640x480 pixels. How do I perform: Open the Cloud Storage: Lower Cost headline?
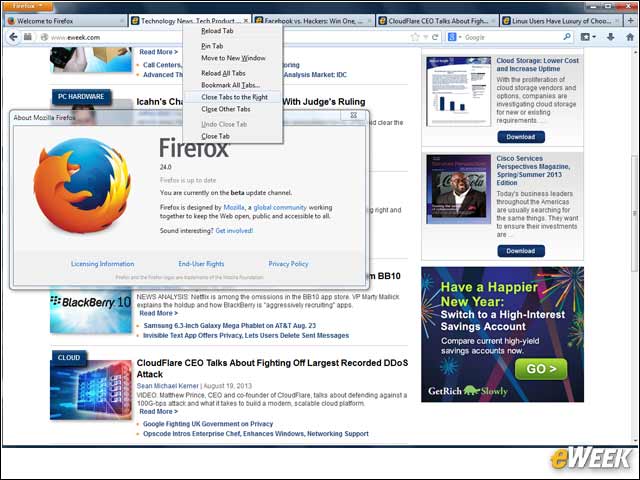coord(538,64)
